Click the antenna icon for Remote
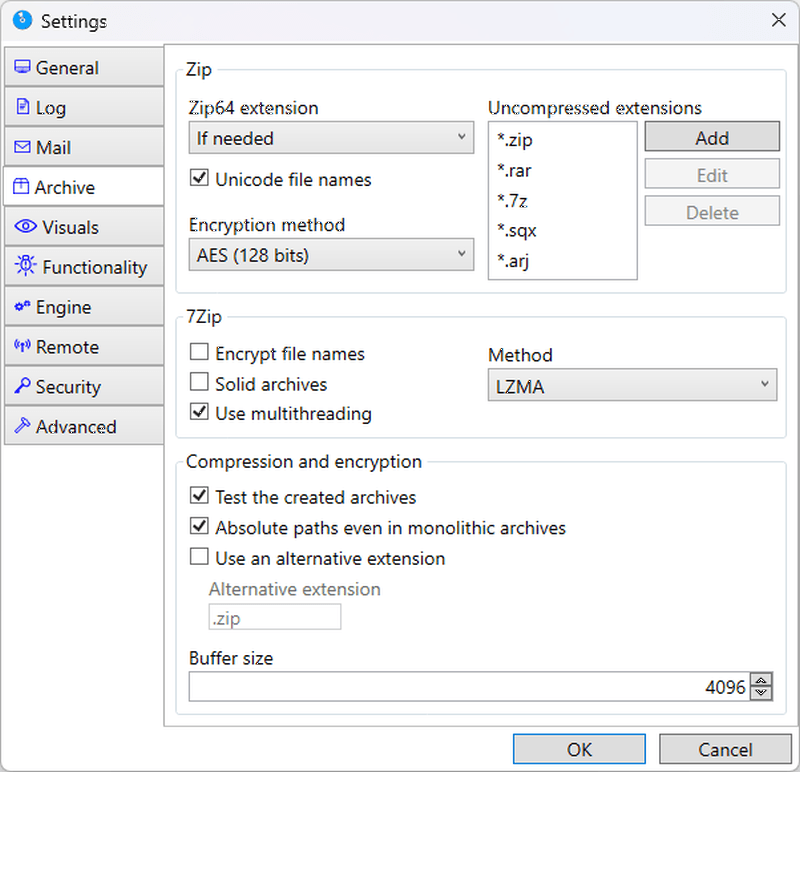Screen dimensions: 800x880 [22, 345]
